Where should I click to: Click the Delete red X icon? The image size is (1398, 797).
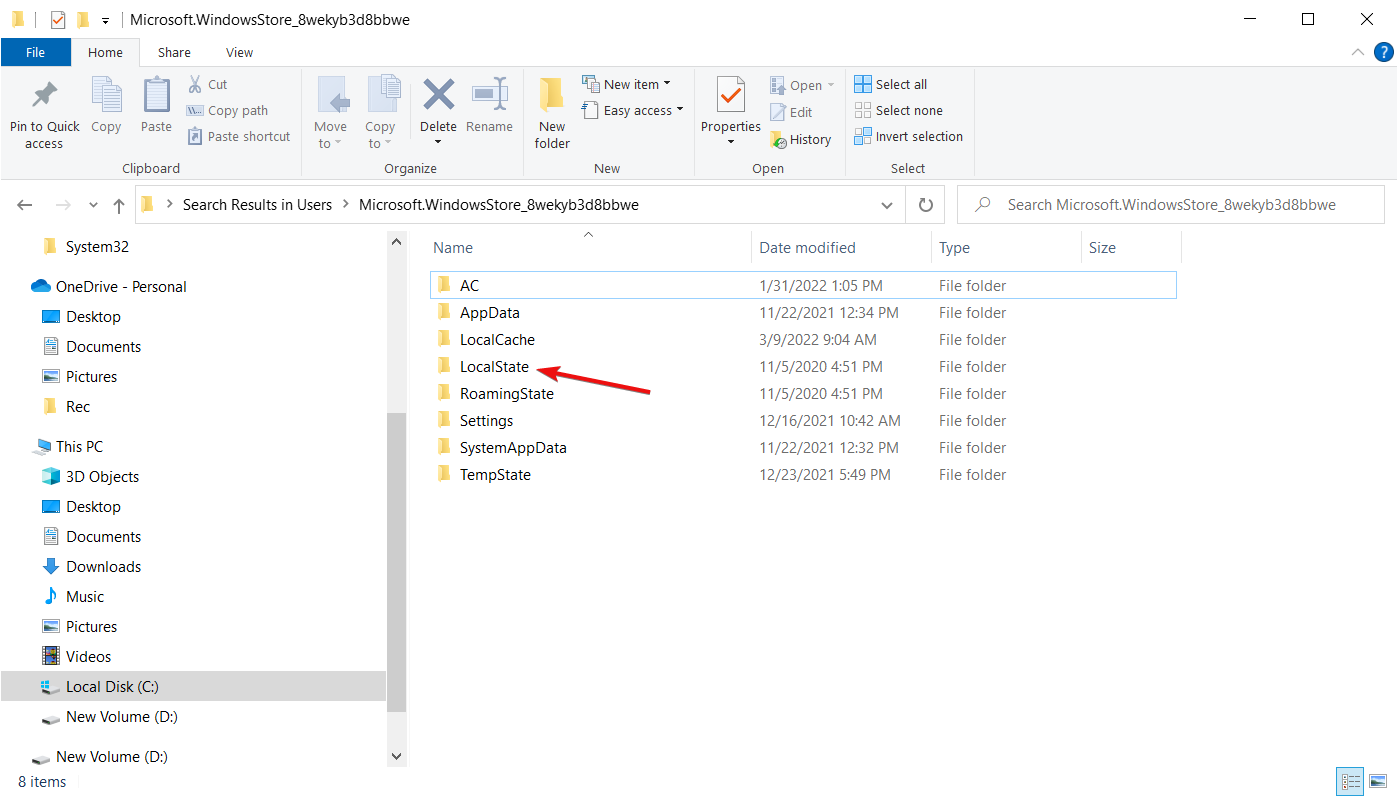[438, 96]
